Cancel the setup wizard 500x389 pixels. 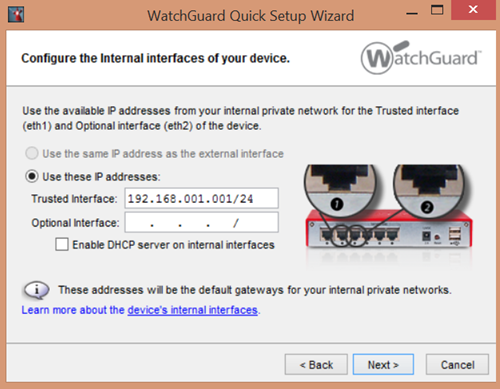click(457, 364)
